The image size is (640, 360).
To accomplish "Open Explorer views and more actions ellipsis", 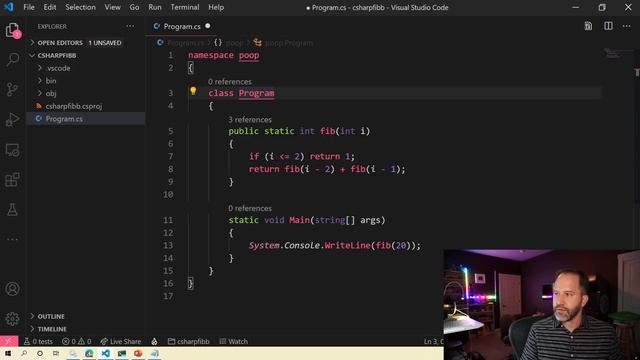I will click(x=130, y=26).
